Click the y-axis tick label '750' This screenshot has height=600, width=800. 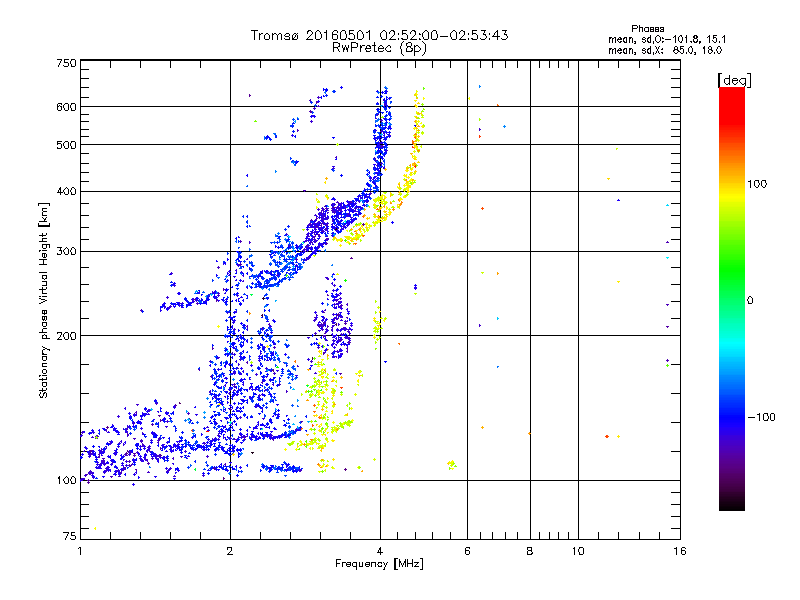point(66,63)
